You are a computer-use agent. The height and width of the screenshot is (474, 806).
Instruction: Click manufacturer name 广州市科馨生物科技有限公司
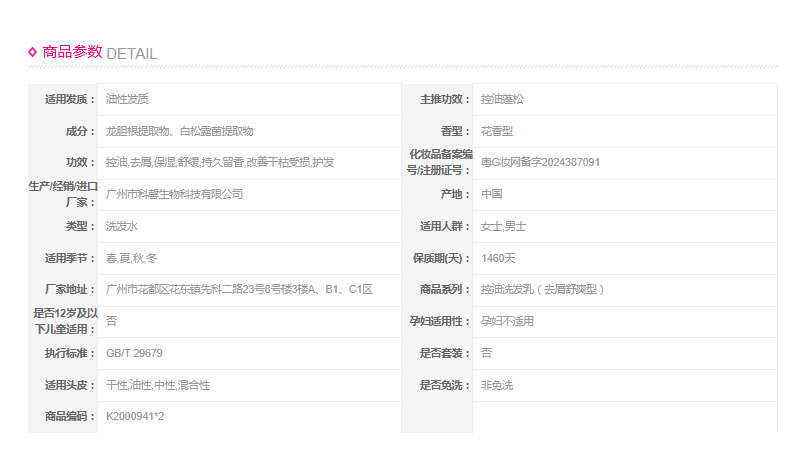pos(174,194)
